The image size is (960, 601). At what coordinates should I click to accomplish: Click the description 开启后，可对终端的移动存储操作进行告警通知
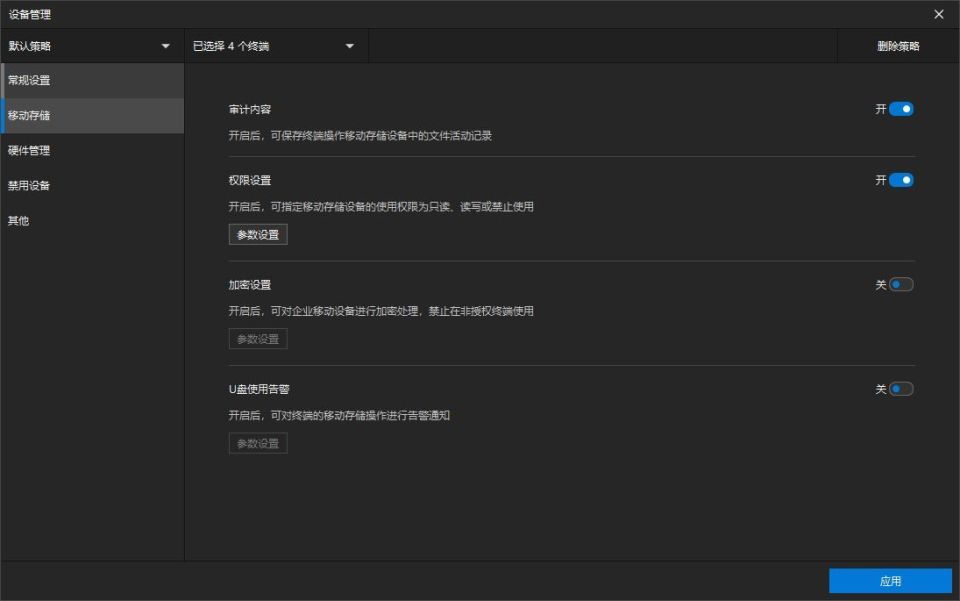pyautogui.click(x=339, y=416)
